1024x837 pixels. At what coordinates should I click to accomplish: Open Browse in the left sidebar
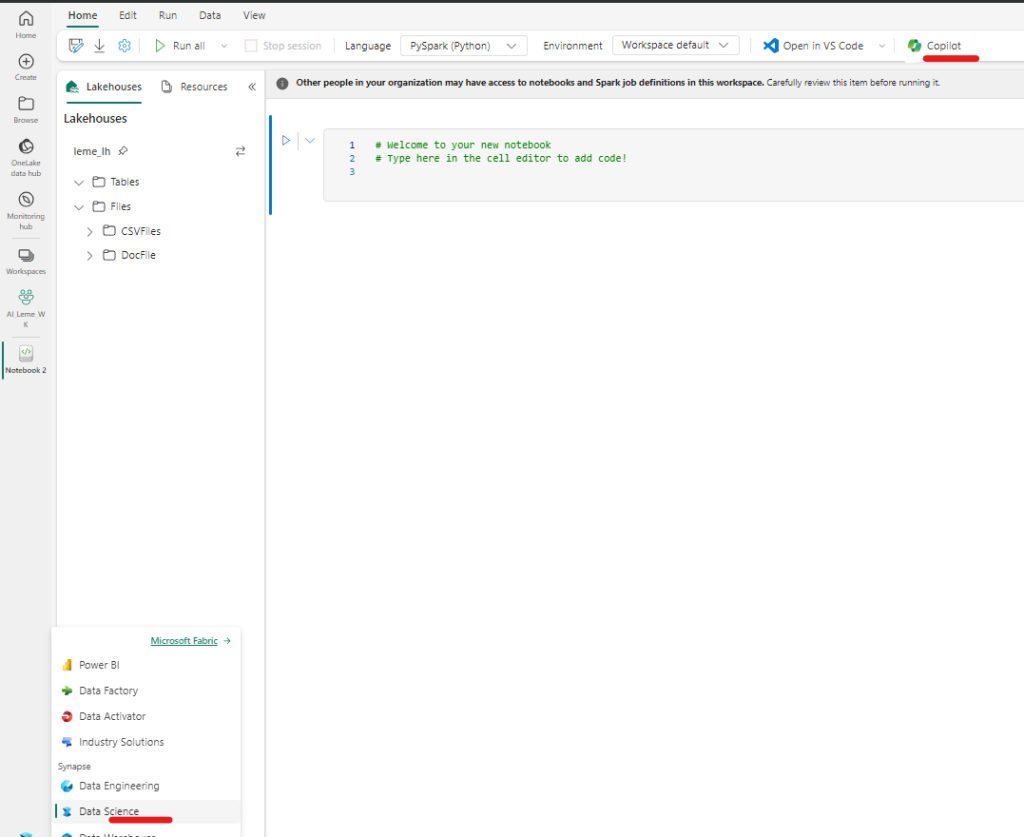(26, 110)
